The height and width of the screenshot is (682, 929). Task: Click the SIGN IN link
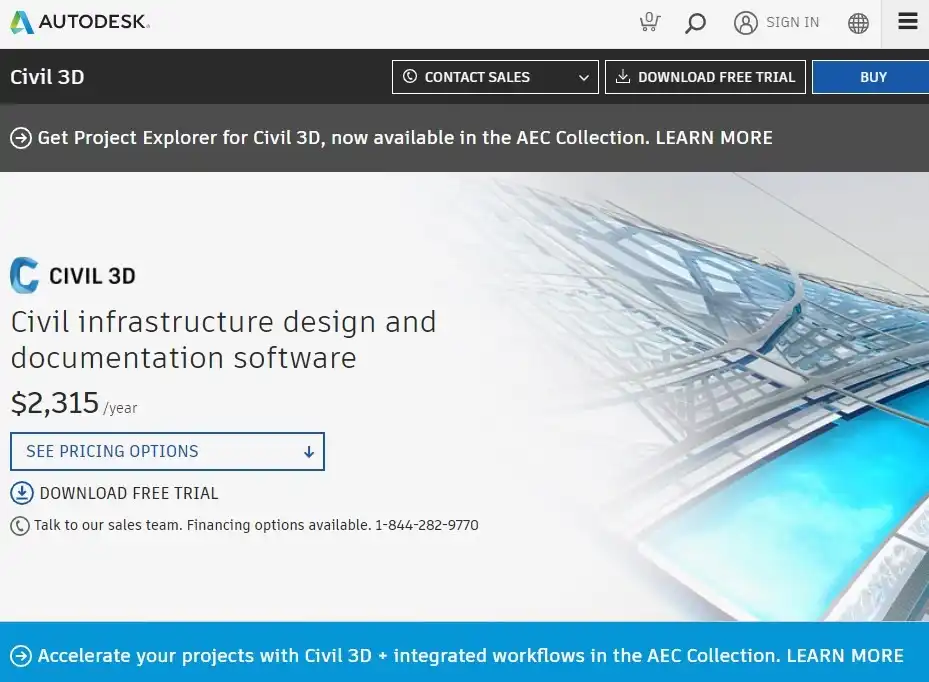click(792, 23)
